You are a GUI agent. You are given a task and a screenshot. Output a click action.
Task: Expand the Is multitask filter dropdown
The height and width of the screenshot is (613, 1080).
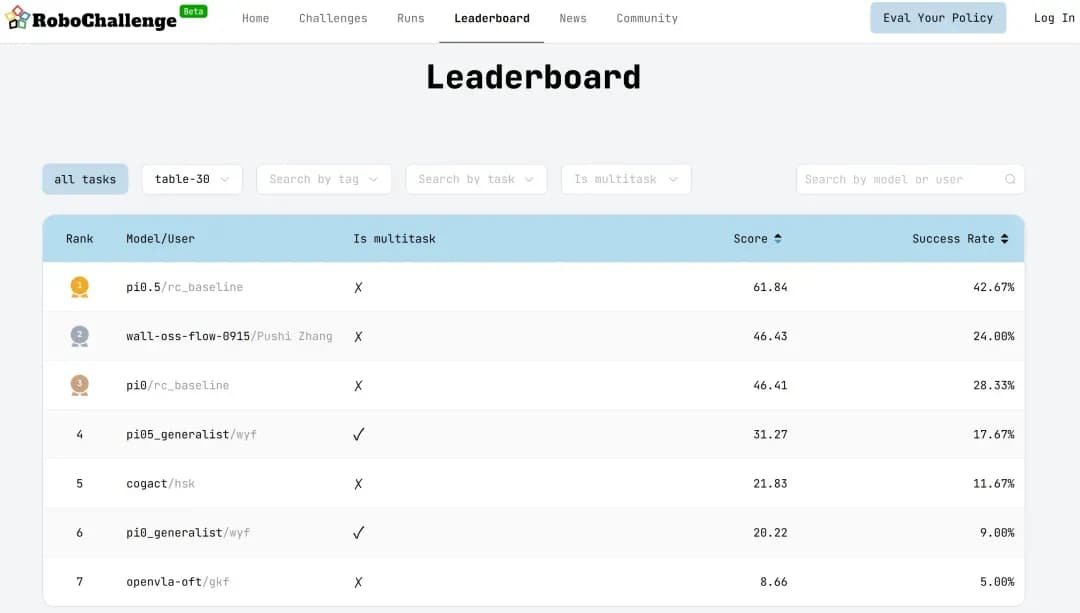coord(626,180)
